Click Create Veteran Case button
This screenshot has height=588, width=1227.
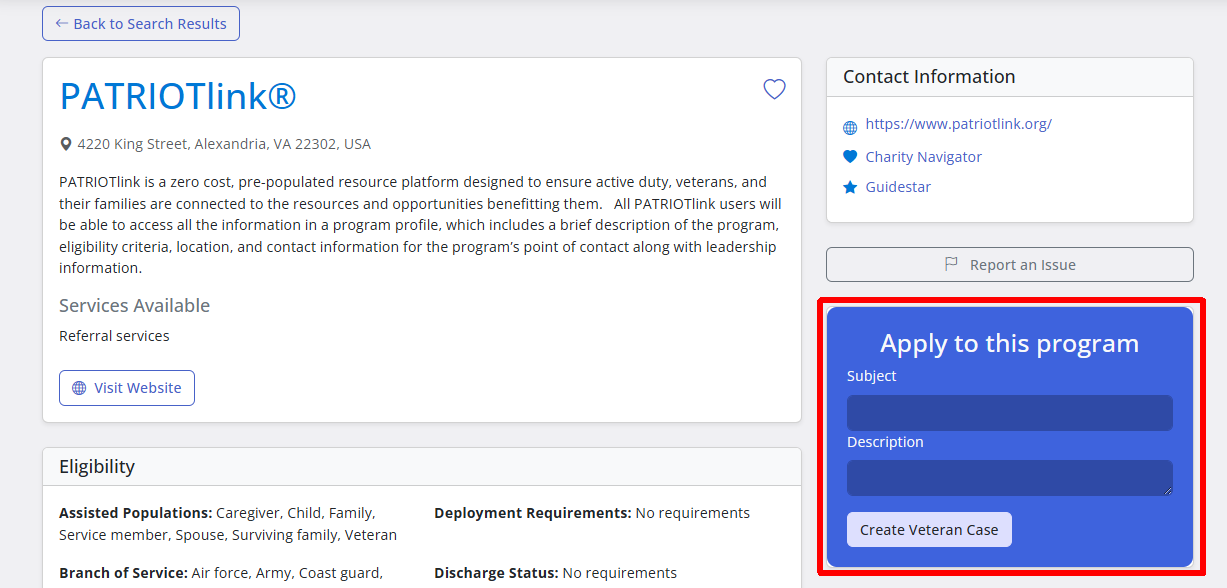[929, 530]
